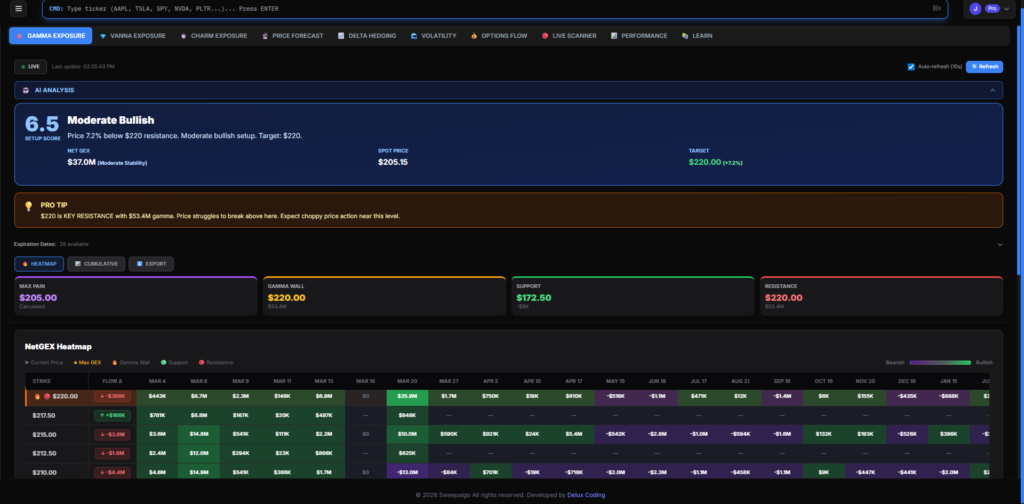
Task: Click the Bearish-Bullish gradient legend bar
Action: 940,362
